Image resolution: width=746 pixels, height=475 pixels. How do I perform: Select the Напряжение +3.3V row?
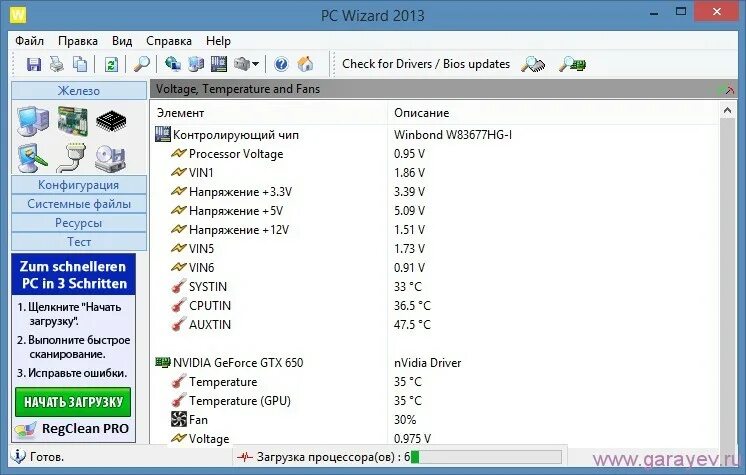(x=434, y=192)
